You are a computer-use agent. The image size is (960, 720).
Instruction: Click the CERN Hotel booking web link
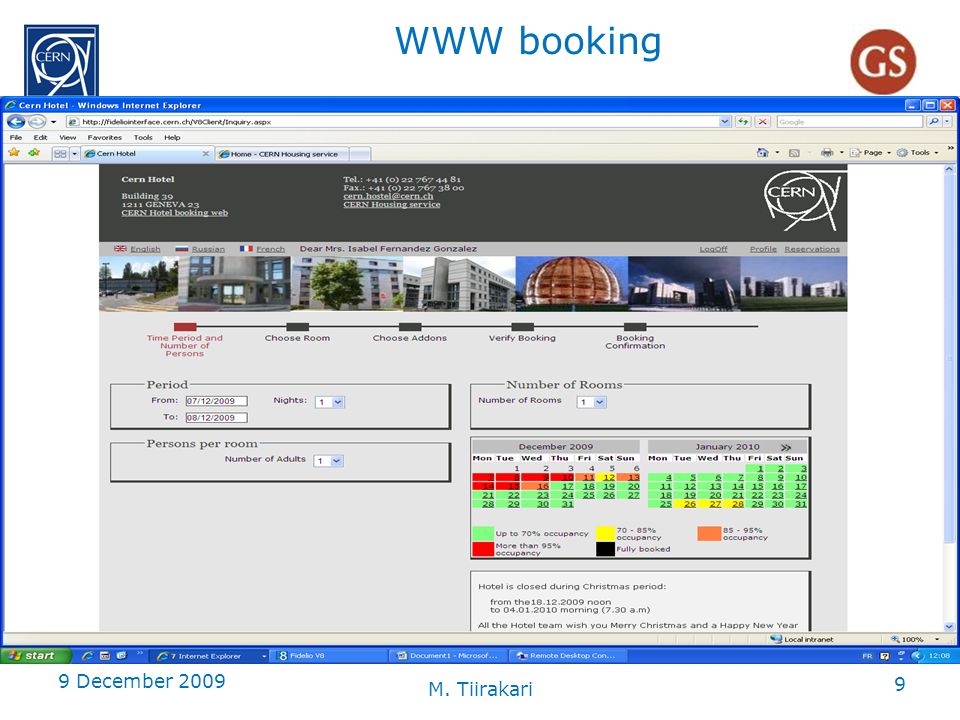click(x=174, y=213)
